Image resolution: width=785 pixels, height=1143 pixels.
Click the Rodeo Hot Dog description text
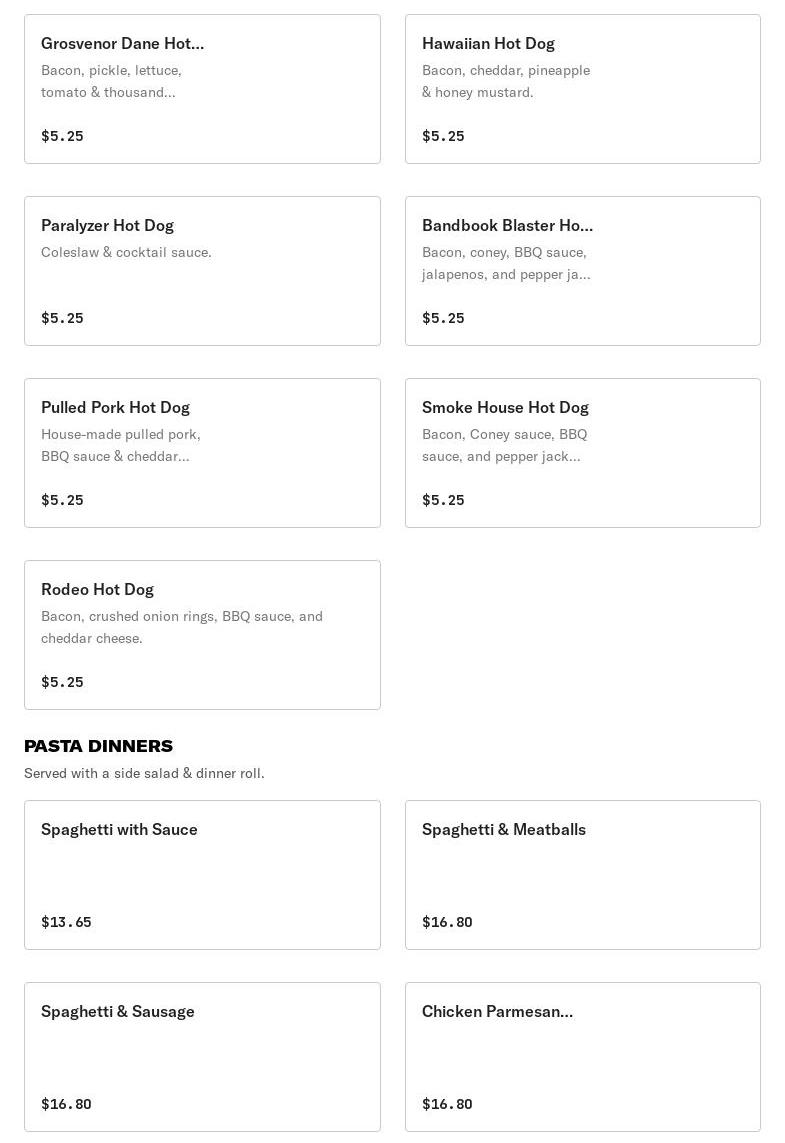(181, 627)
